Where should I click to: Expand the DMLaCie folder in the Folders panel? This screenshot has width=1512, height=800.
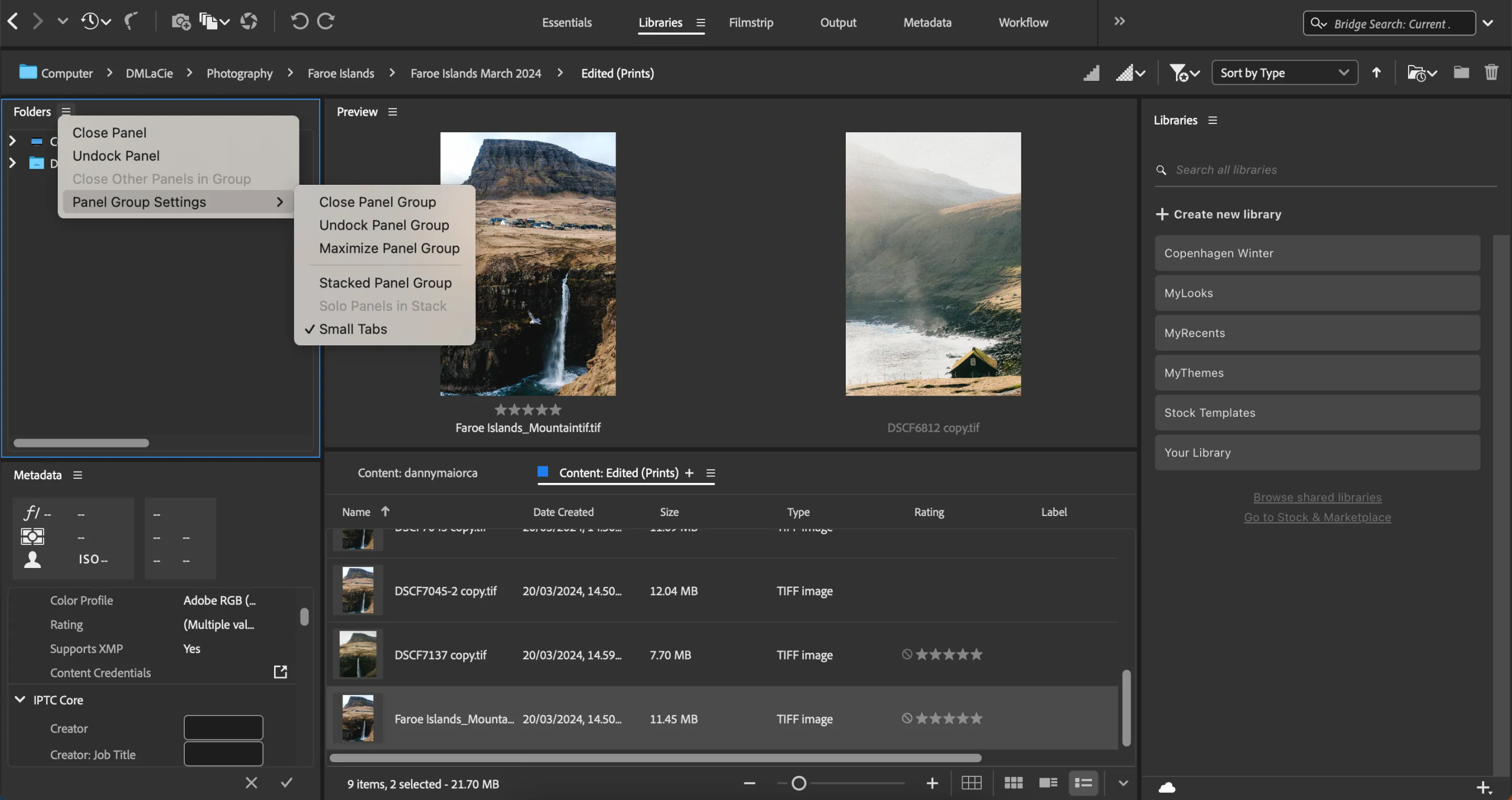pyautogui.click(x=13, y=163)
